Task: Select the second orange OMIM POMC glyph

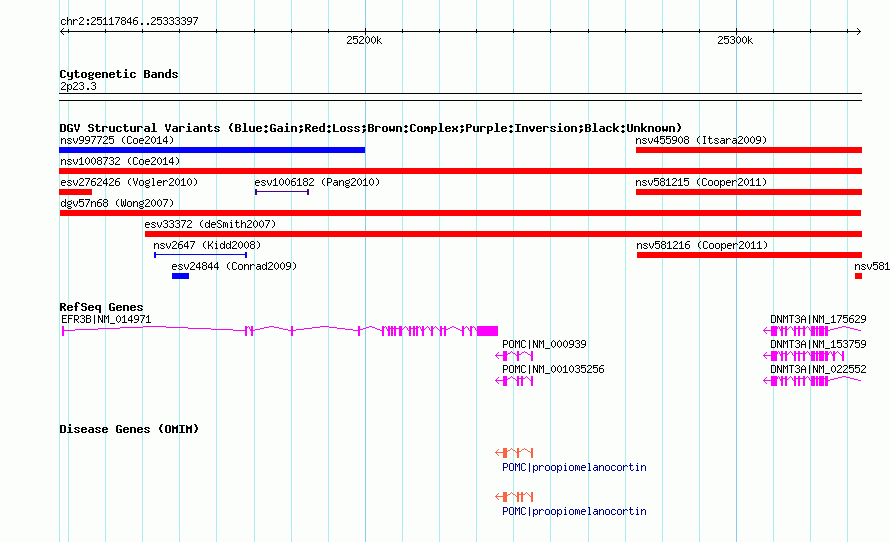Action: (x=514, y=497)
